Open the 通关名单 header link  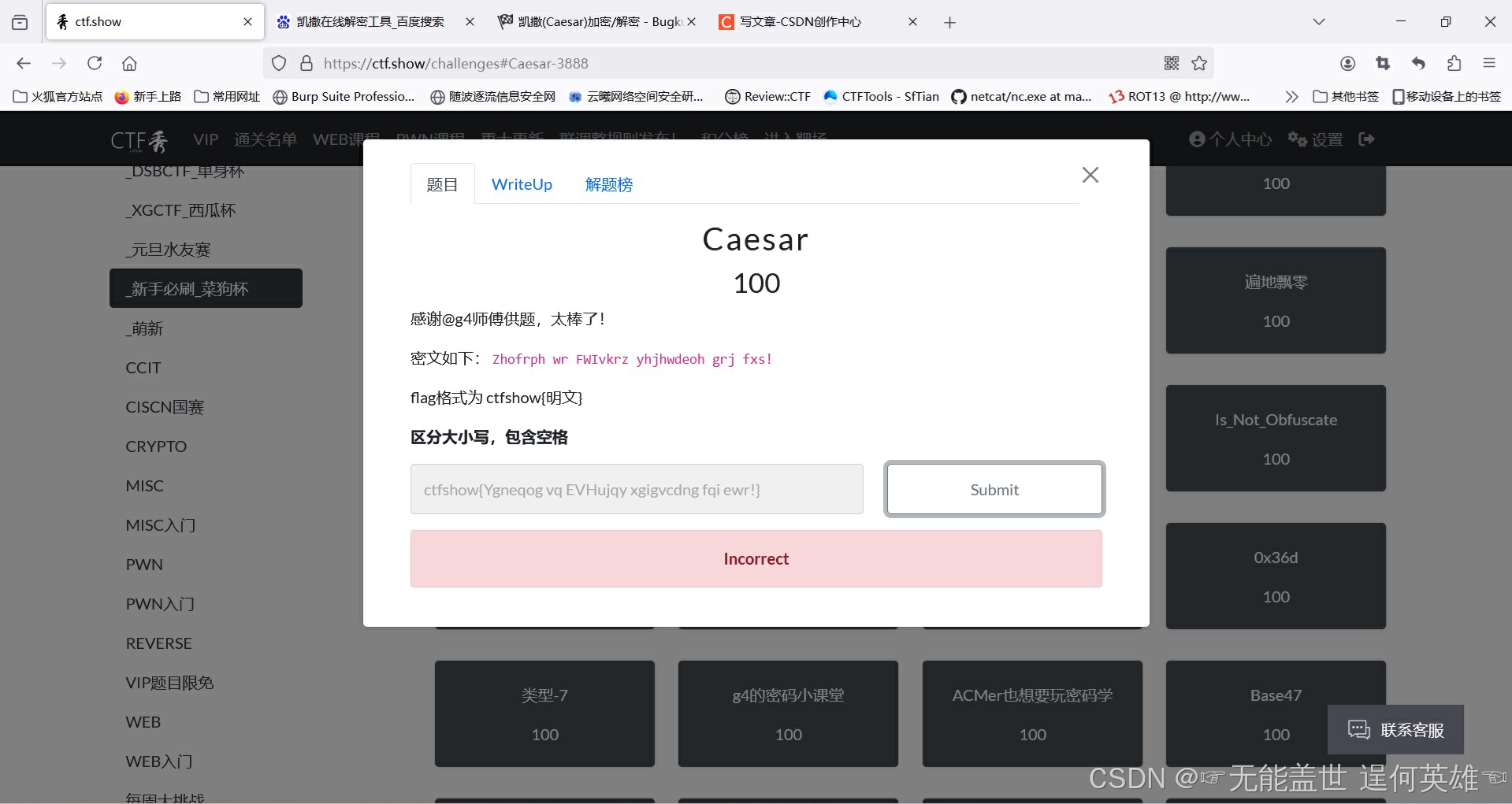pyautogui.click(x=265, y=139)
